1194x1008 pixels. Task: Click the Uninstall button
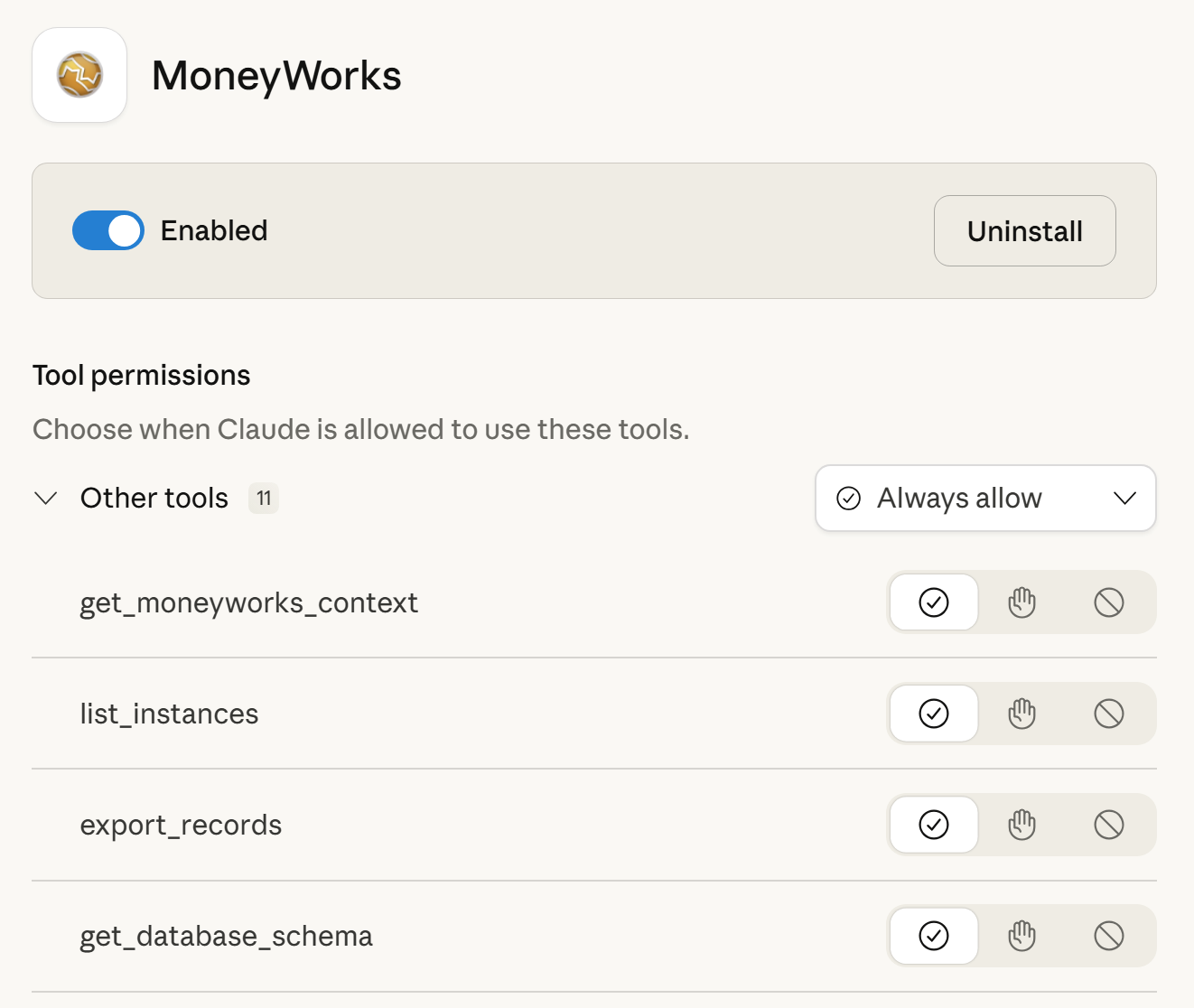(1024, 231)
